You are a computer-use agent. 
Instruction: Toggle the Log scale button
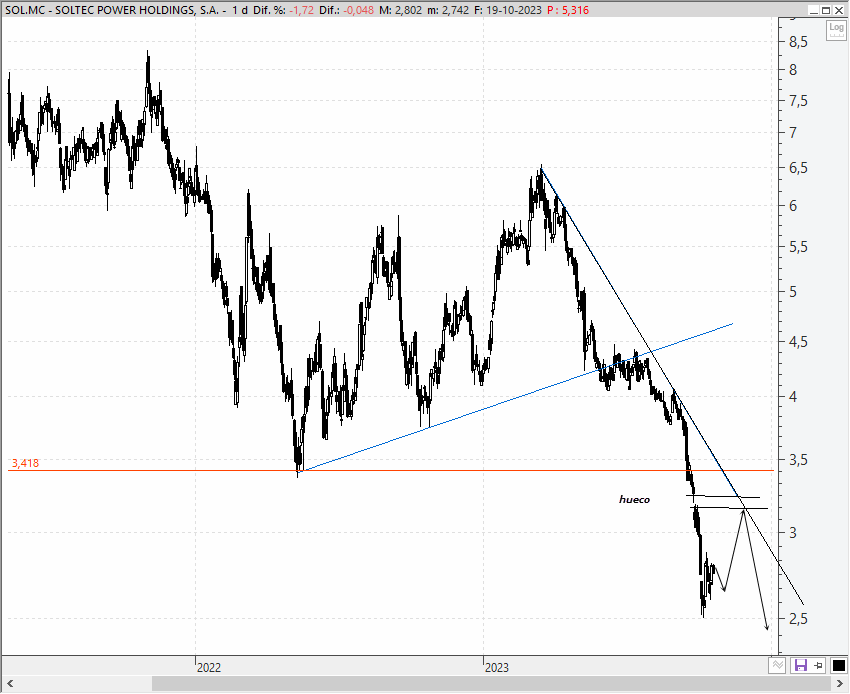coord(836,30)
